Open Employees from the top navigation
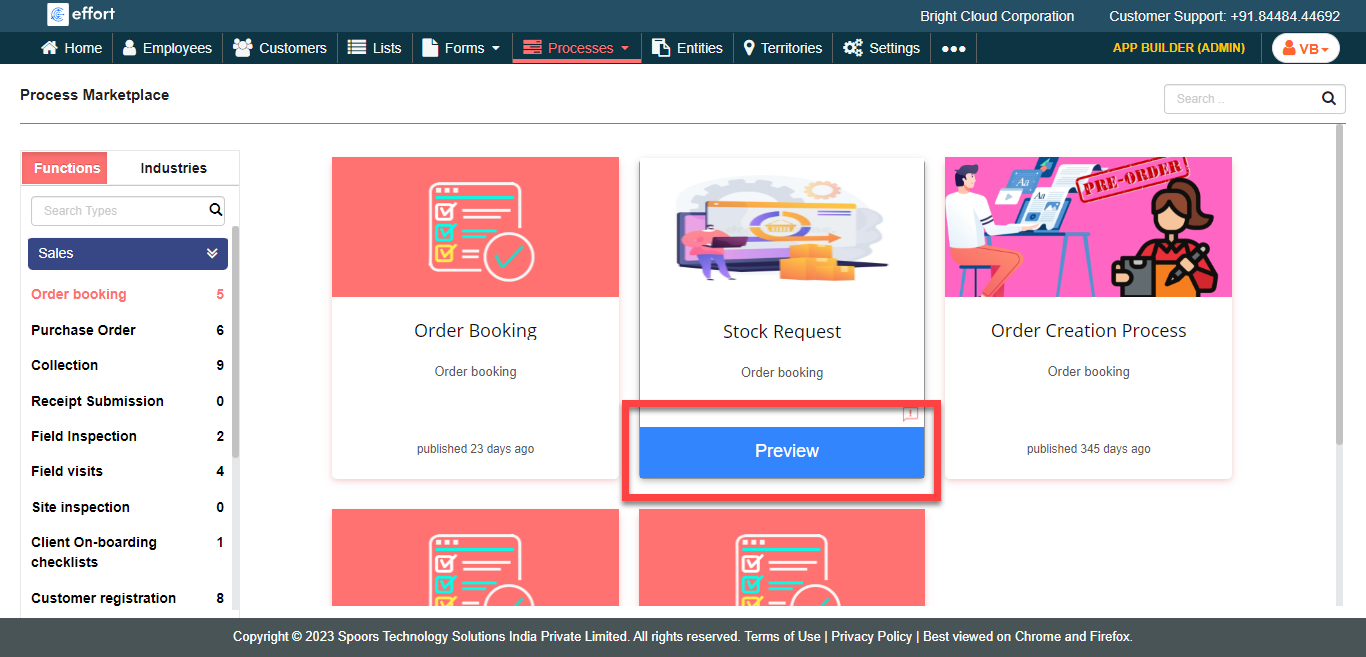The height and width of the screenshot is (657, 1366). pyautogui.click(x=167, y=48)
